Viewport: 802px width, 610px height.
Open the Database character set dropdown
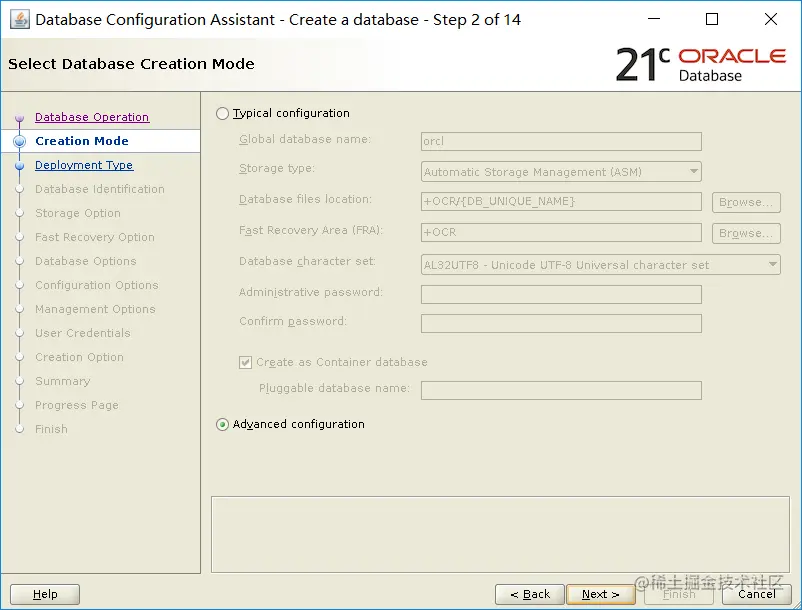tap(600, 265)
